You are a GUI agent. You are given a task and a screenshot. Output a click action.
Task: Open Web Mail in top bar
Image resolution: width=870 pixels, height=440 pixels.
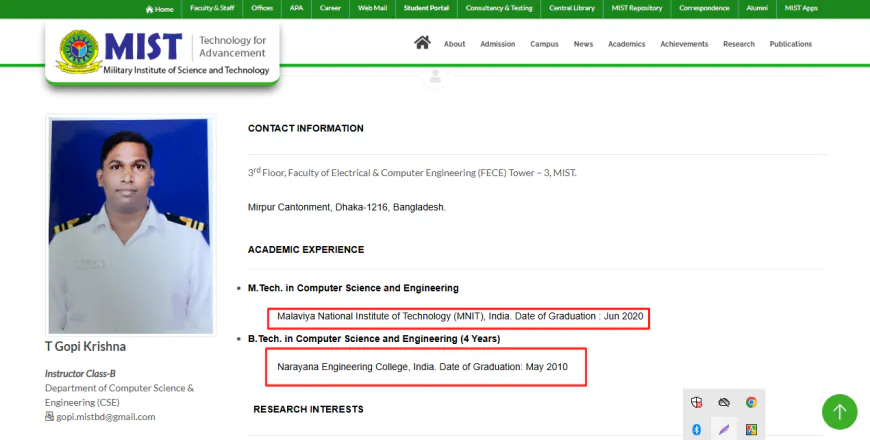(x=372, y=8)
